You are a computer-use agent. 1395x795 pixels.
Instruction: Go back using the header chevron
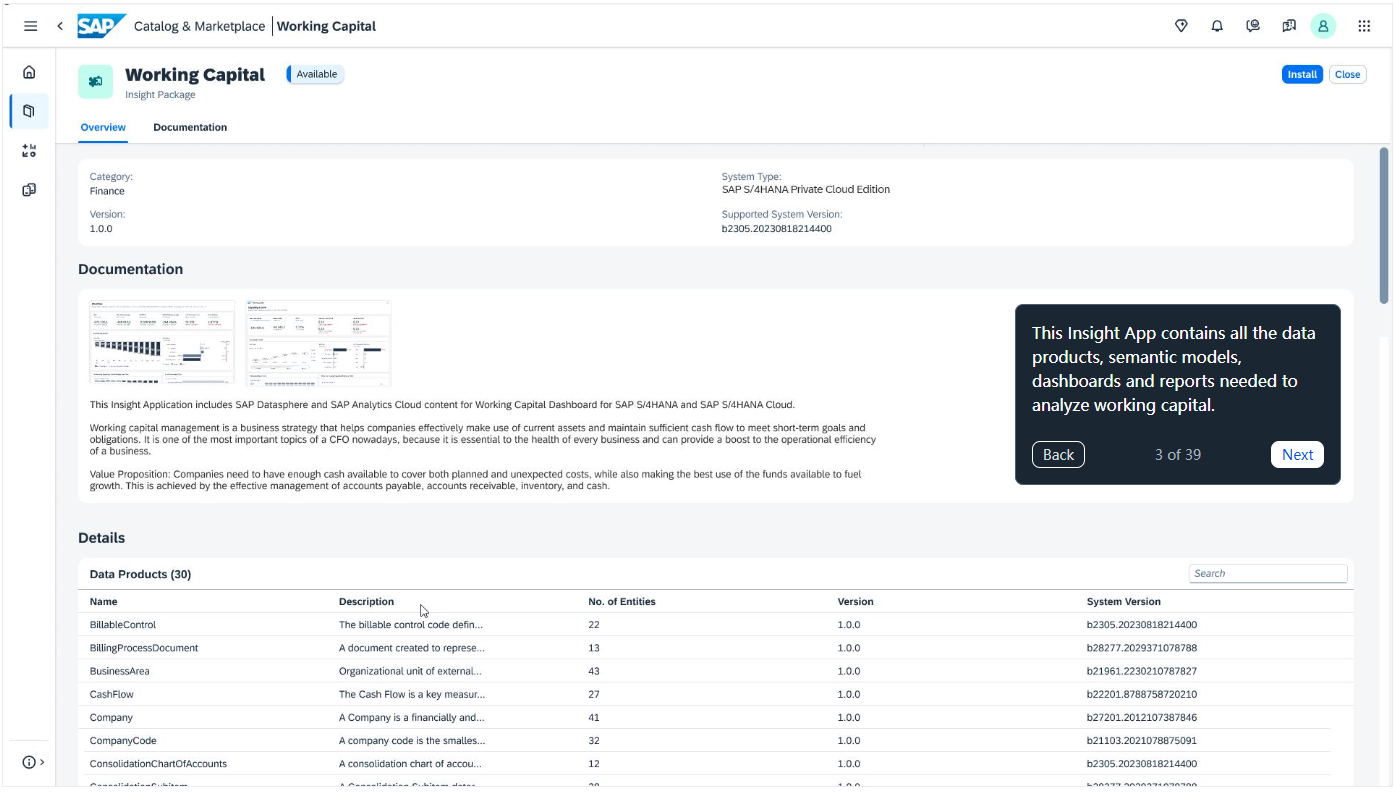pyautogui.click(x=60, y=26)
